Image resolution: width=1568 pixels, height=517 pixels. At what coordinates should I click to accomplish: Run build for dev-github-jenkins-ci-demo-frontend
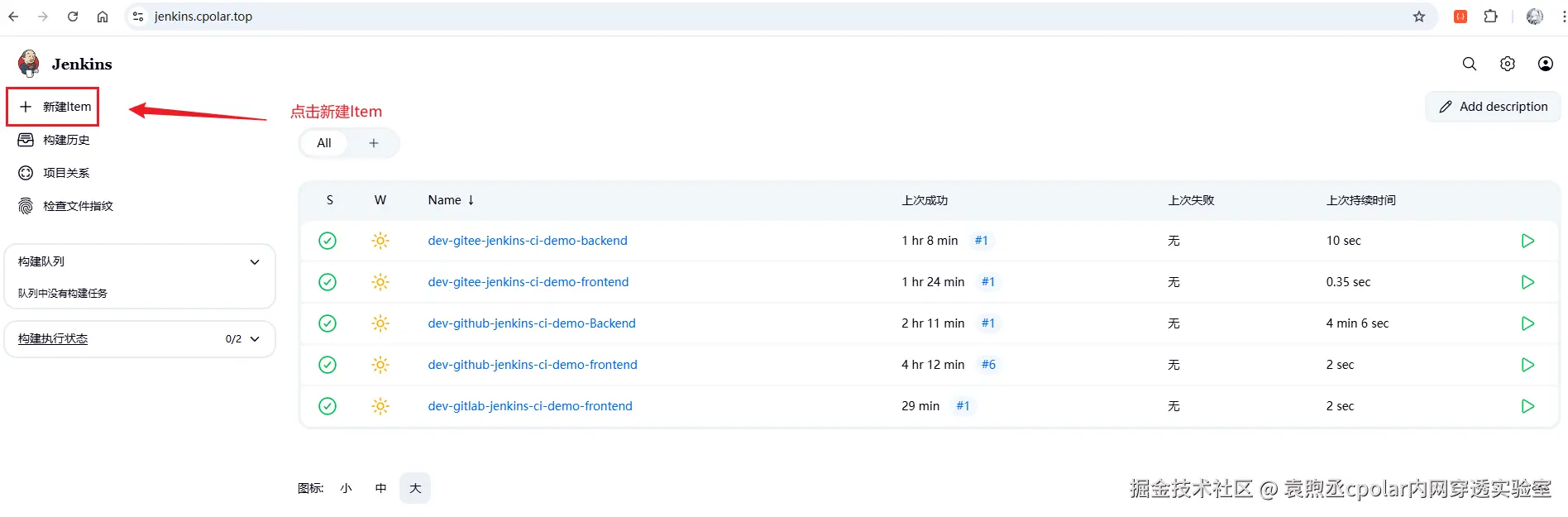click(x=1527, y=365)
